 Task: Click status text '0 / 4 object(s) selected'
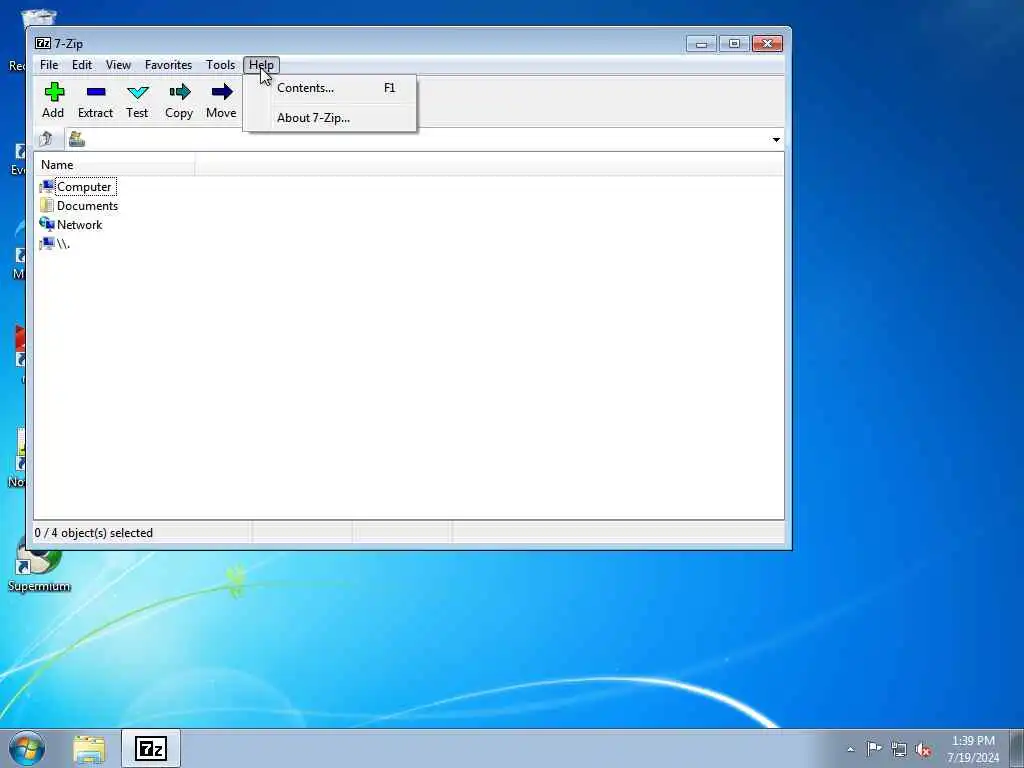[x=93, y=533]
